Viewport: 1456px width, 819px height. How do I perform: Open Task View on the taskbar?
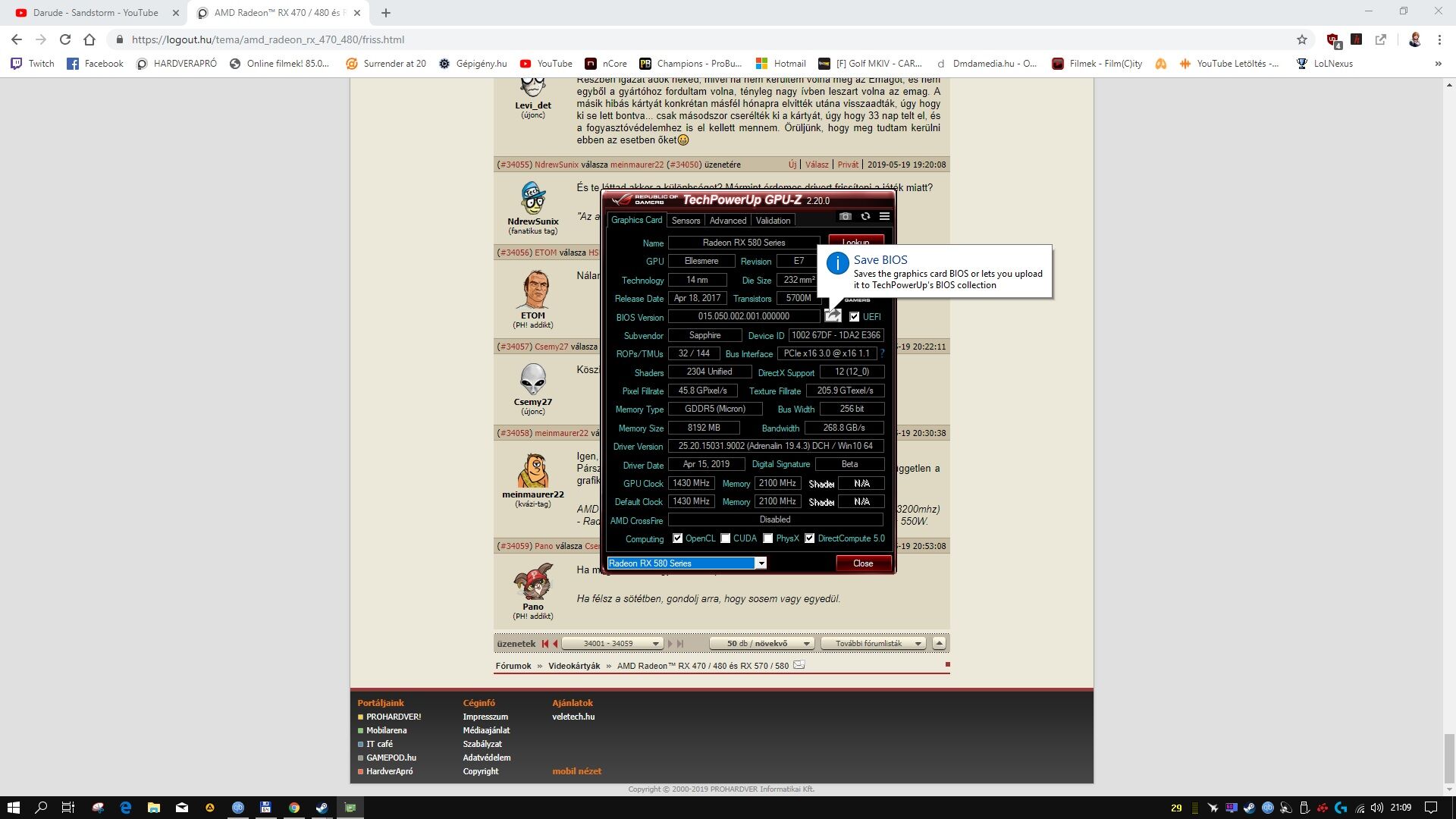pyautogui.click(x=67, y=808)
